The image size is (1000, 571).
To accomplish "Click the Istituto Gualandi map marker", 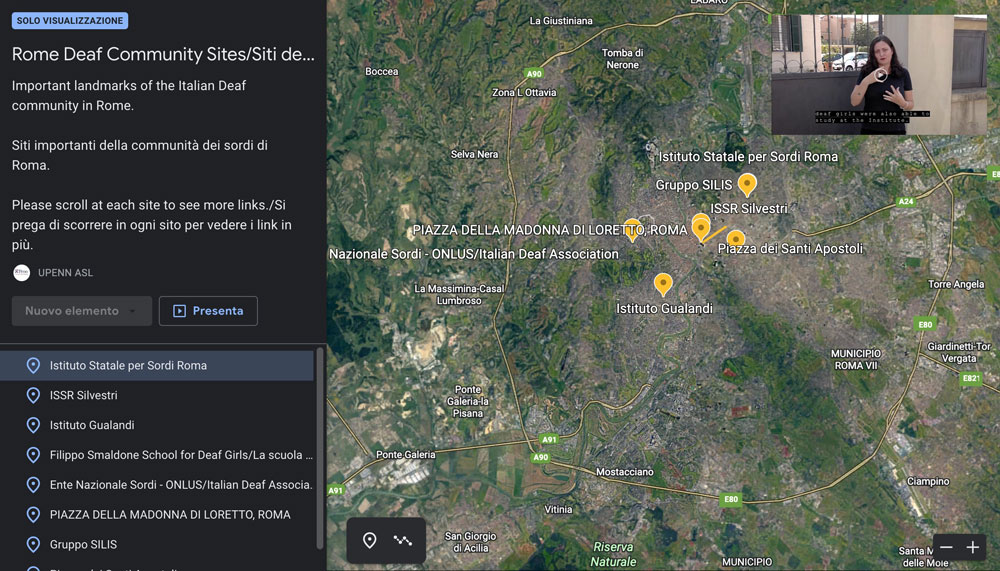I will (663, 284).
